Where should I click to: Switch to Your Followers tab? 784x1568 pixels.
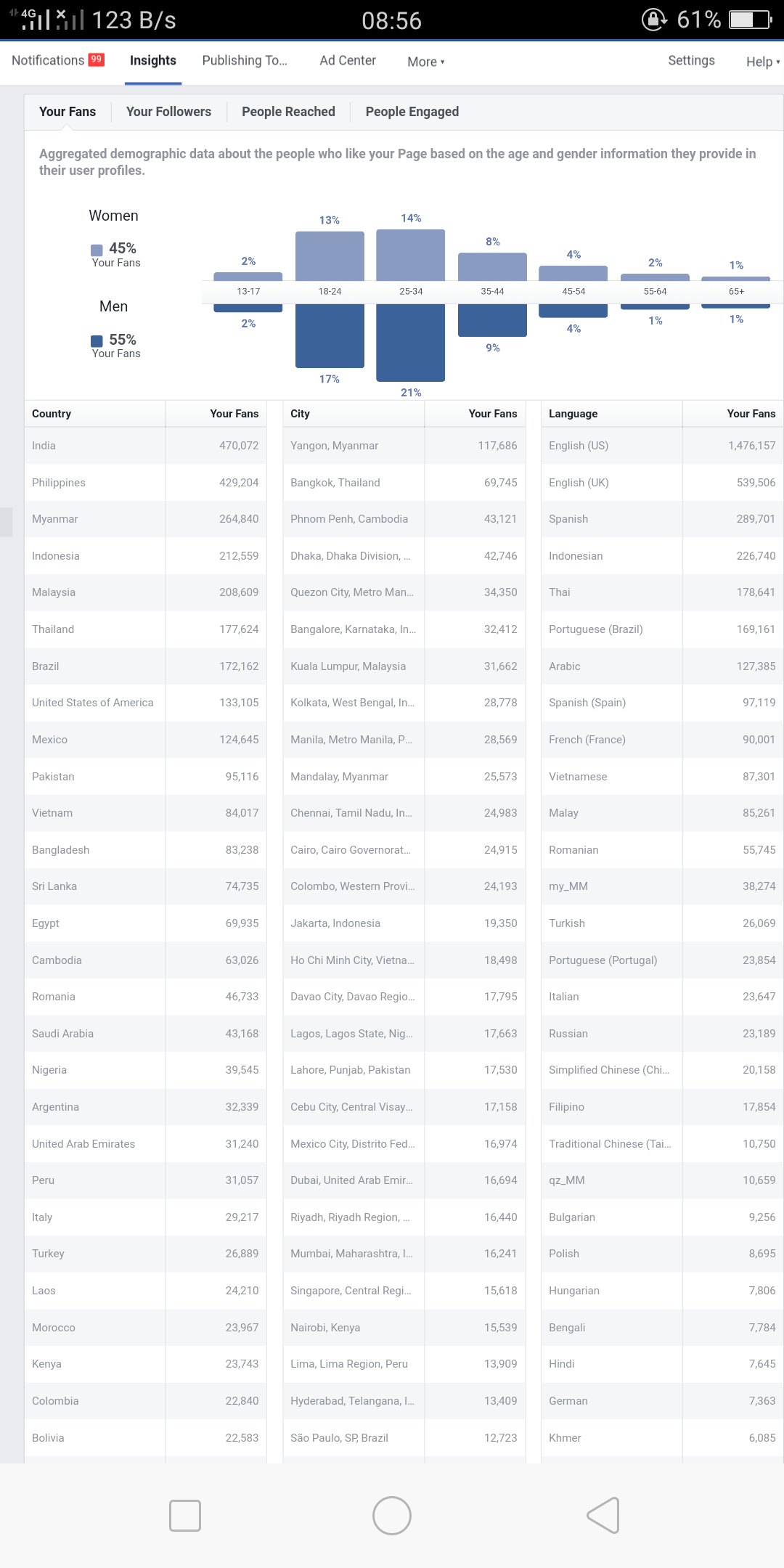[x=168, y=112]
